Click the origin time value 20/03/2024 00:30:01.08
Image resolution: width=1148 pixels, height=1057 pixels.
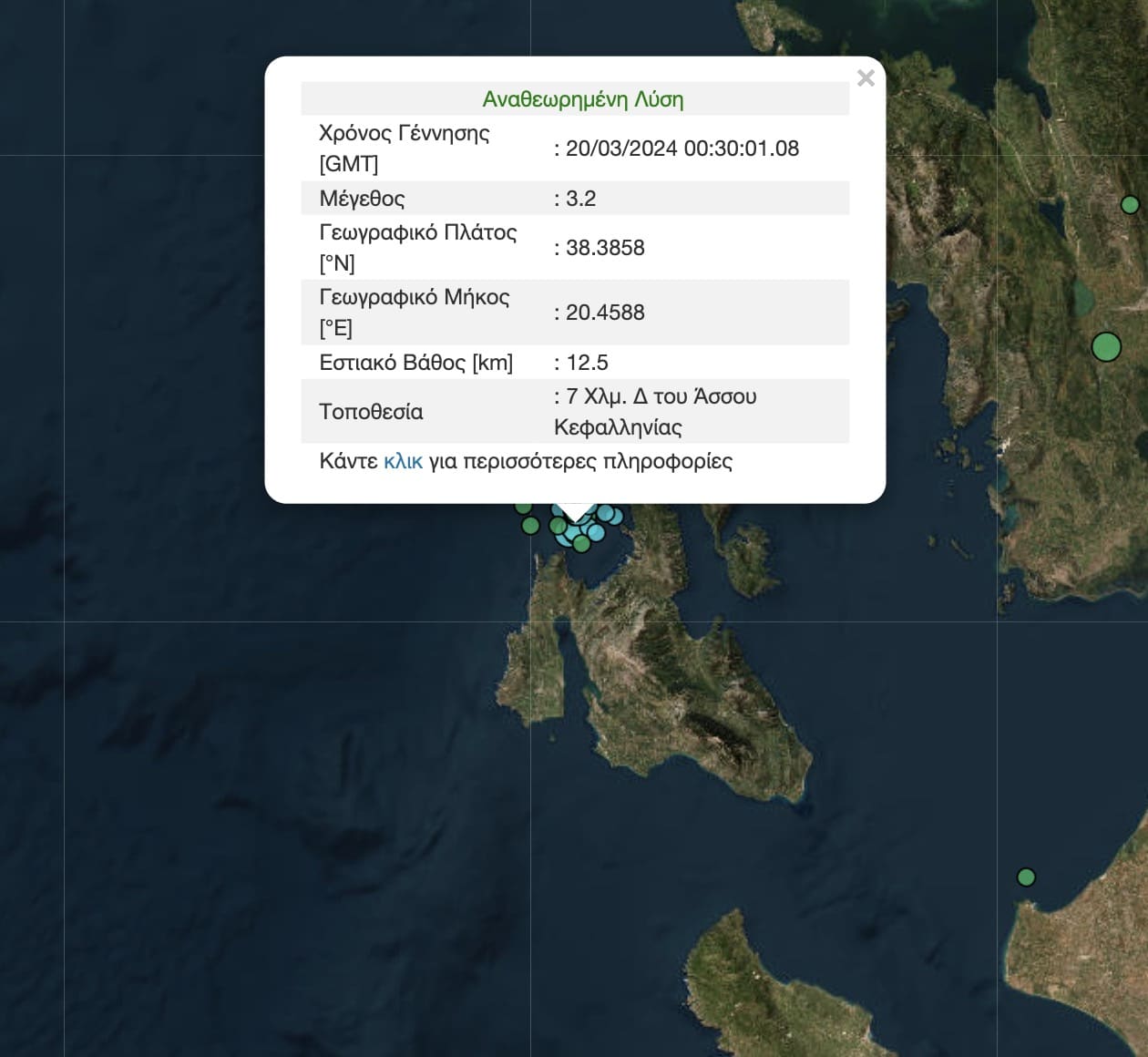pos(682,149)
